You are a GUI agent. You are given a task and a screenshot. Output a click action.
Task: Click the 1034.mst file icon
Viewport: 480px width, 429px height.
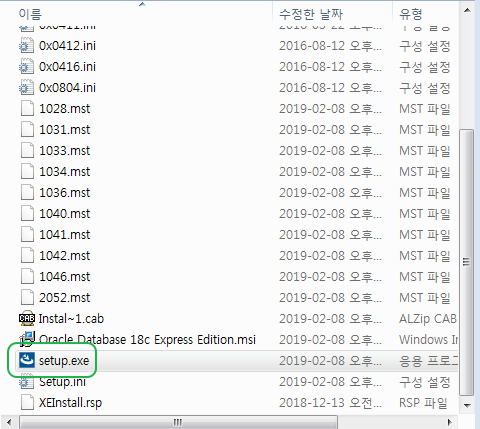tap(27, 172)
